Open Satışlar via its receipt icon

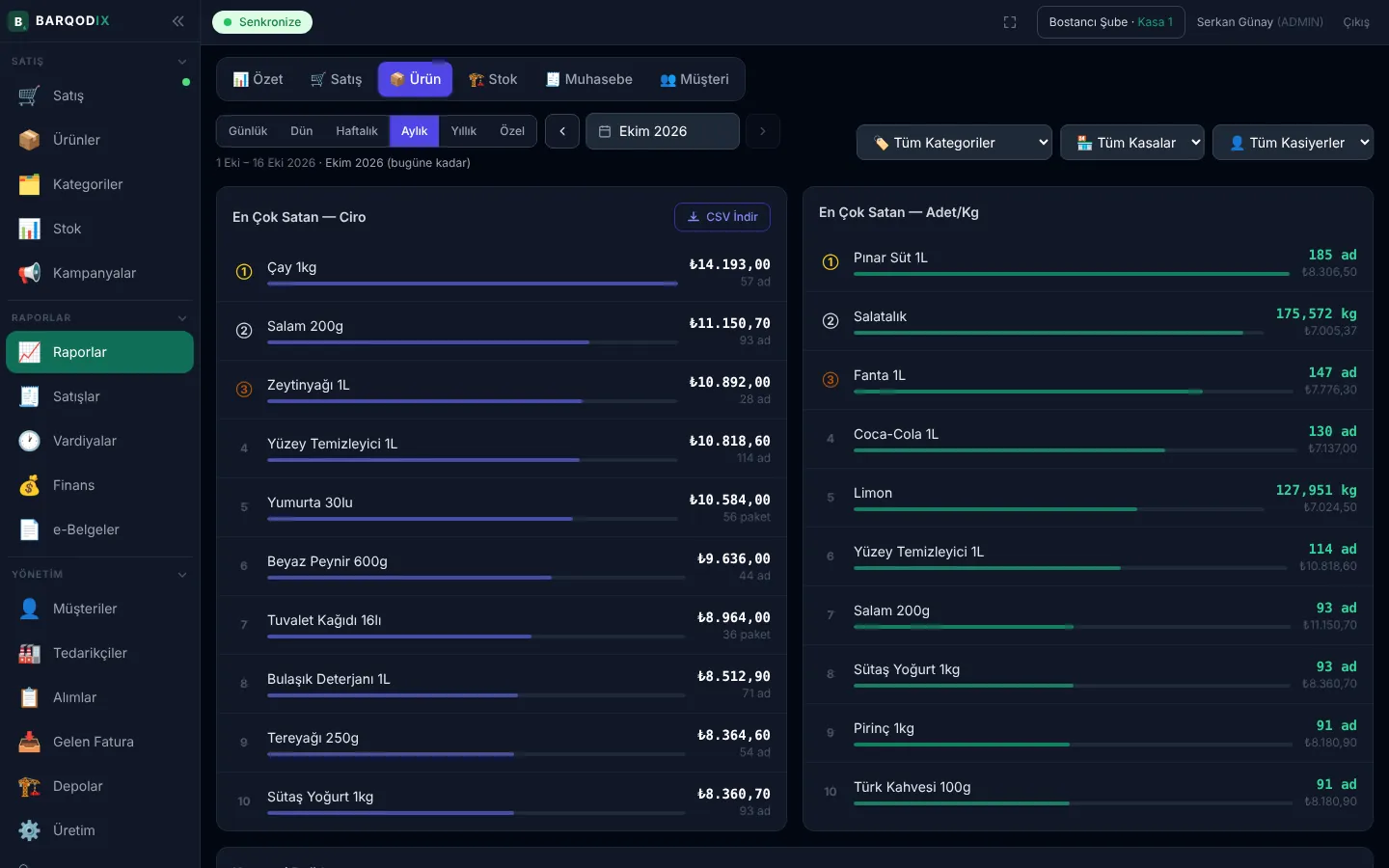pyautogui.click(x=30, y=396)
